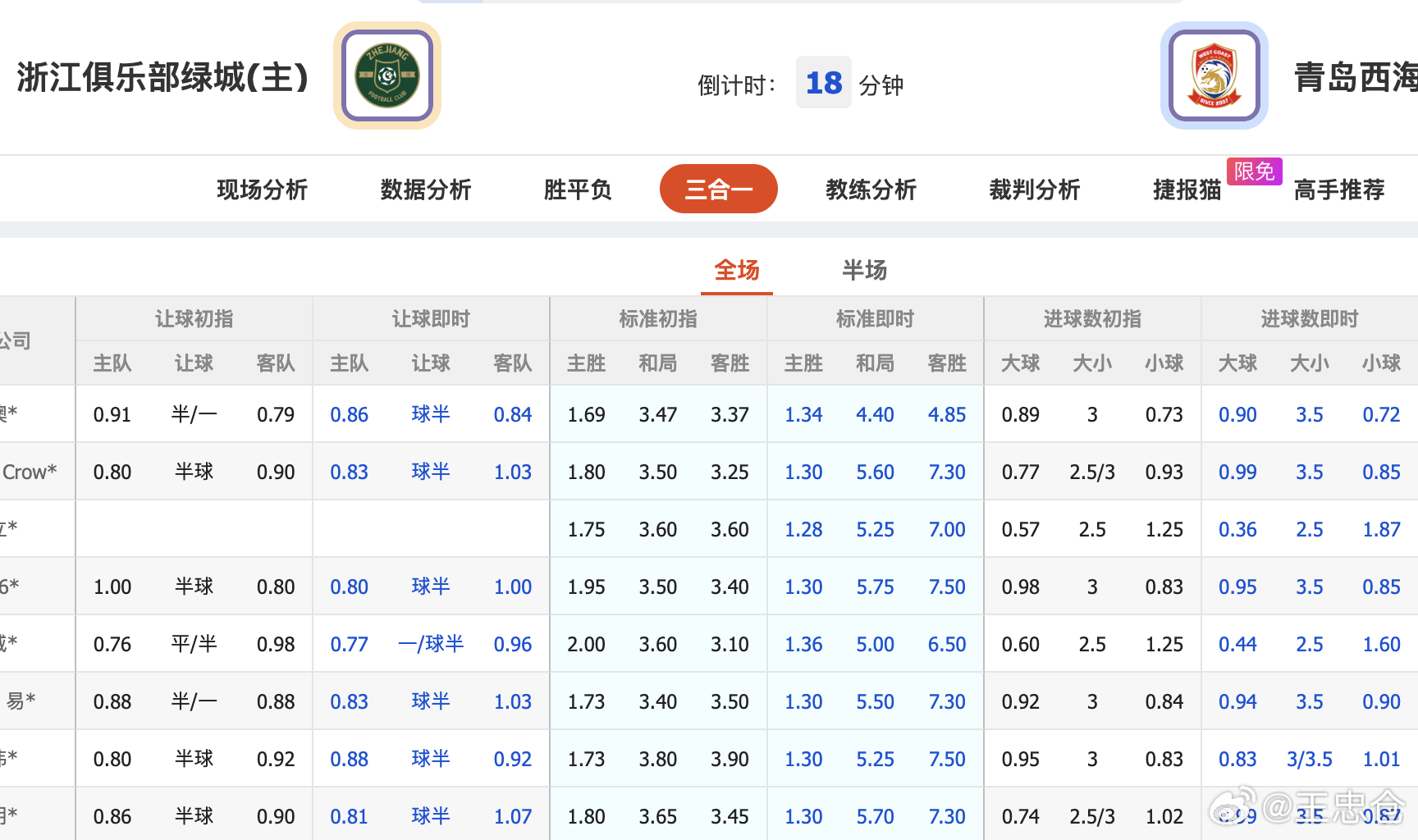Image resolution: width=1418 pixels, height=840 pixels.
Task: Click the 7.30 away odds in Crow row
Action: coord(947,472)
